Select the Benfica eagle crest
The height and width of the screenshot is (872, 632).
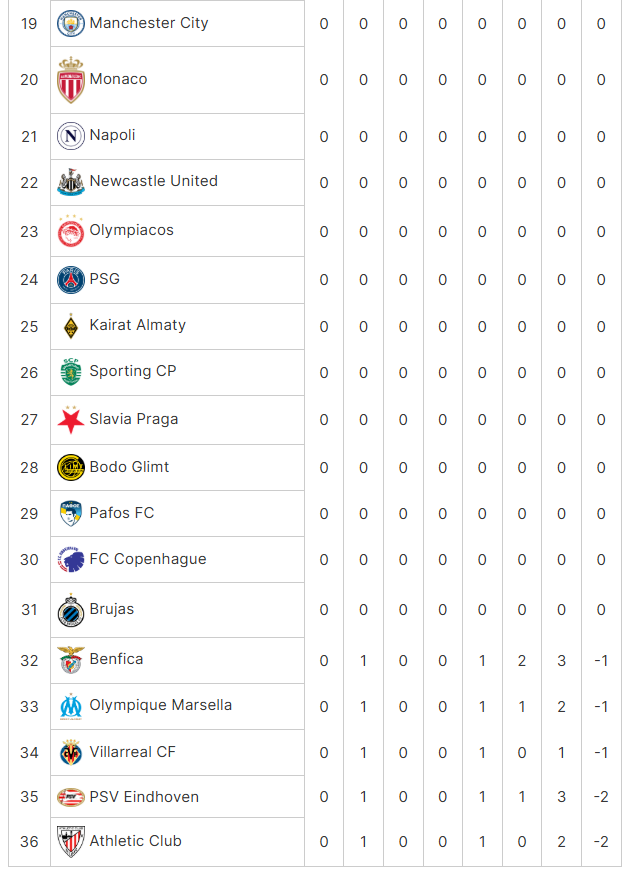click(x=71, y=660)
